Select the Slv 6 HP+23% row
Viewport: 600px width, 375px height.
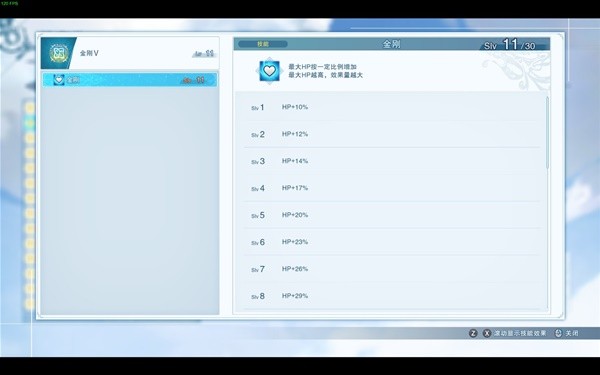pos(392,242)
